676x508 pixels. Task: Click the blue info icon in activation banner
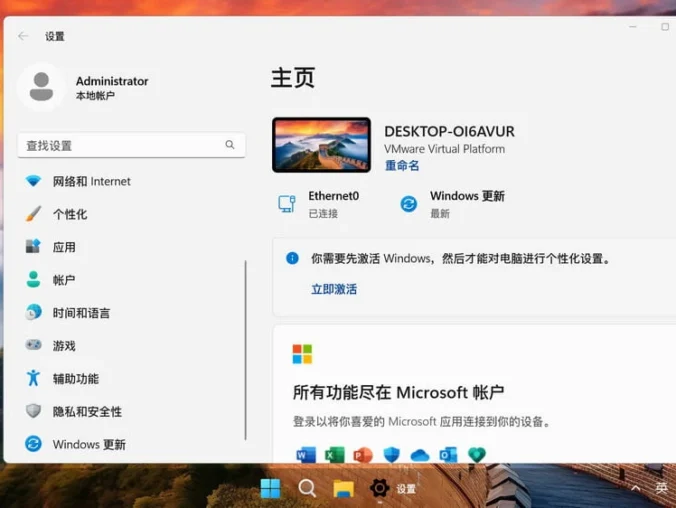pos(292,258)
